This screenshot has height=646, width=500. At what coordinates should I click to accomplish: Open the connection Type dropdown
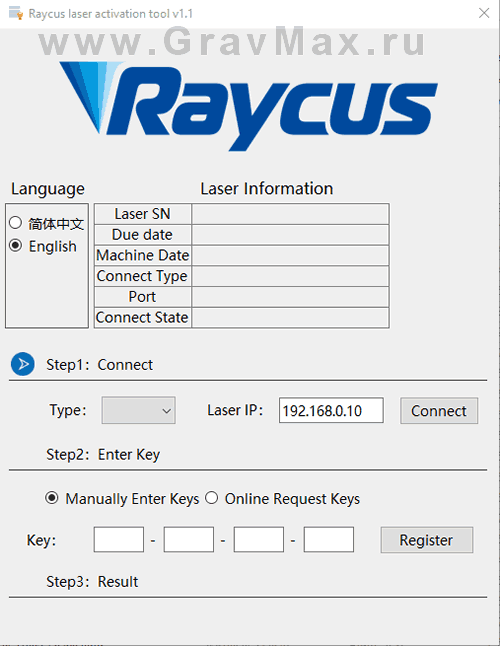coord(138,410)
